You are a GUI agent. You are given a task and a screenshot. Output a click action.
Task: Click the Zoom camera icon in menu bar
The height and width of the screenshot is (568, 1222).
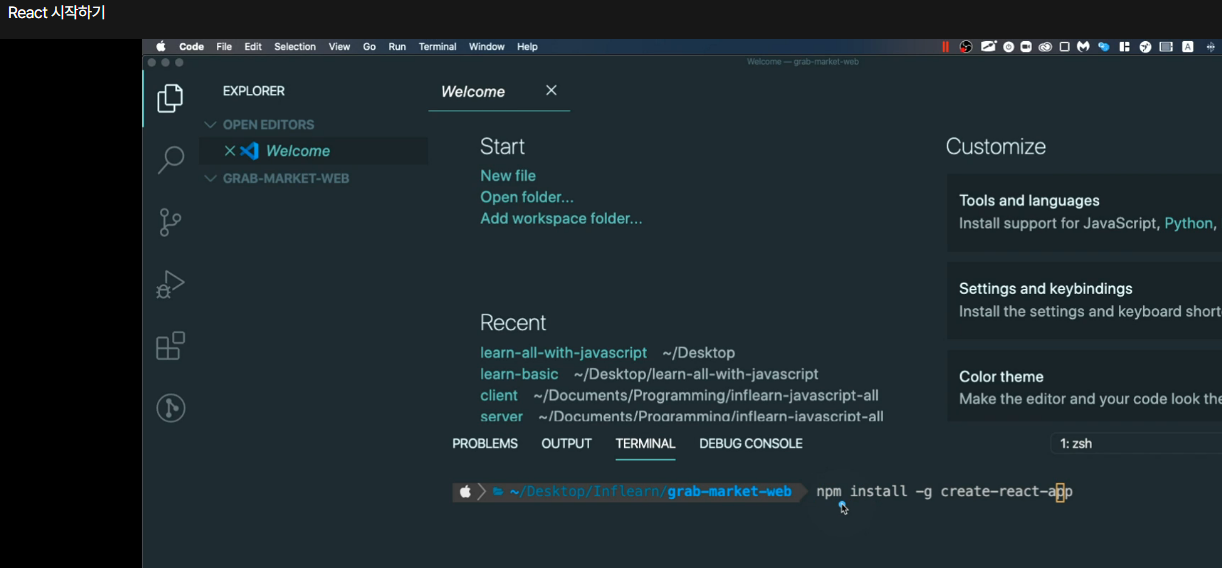[1026, 47]
